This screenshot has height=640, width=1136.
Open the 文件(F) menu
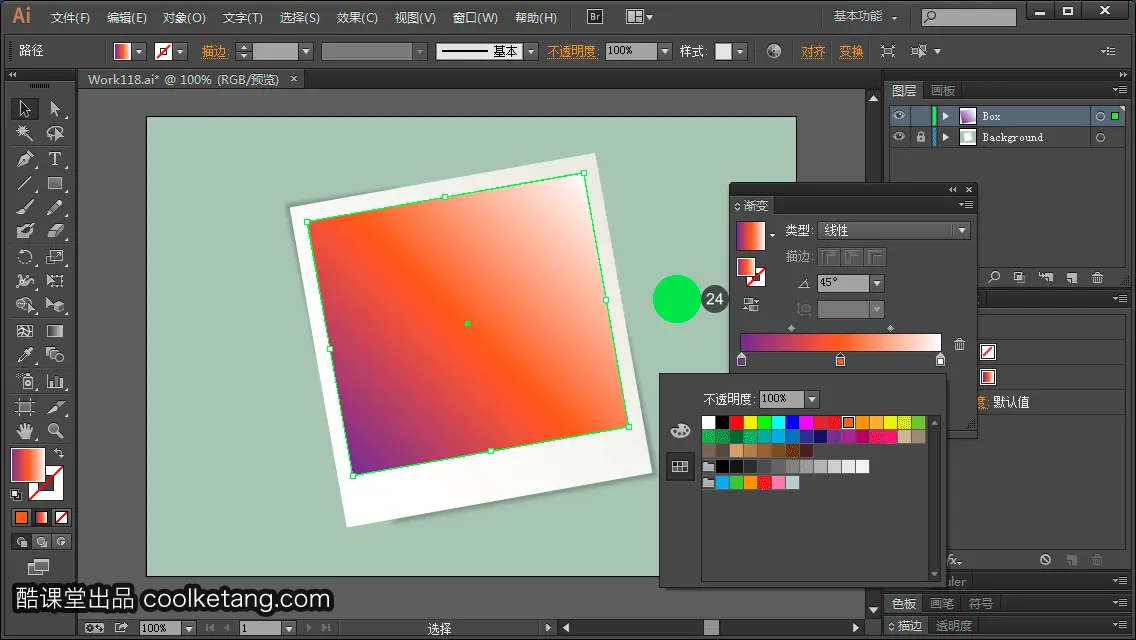click(70, 17)
